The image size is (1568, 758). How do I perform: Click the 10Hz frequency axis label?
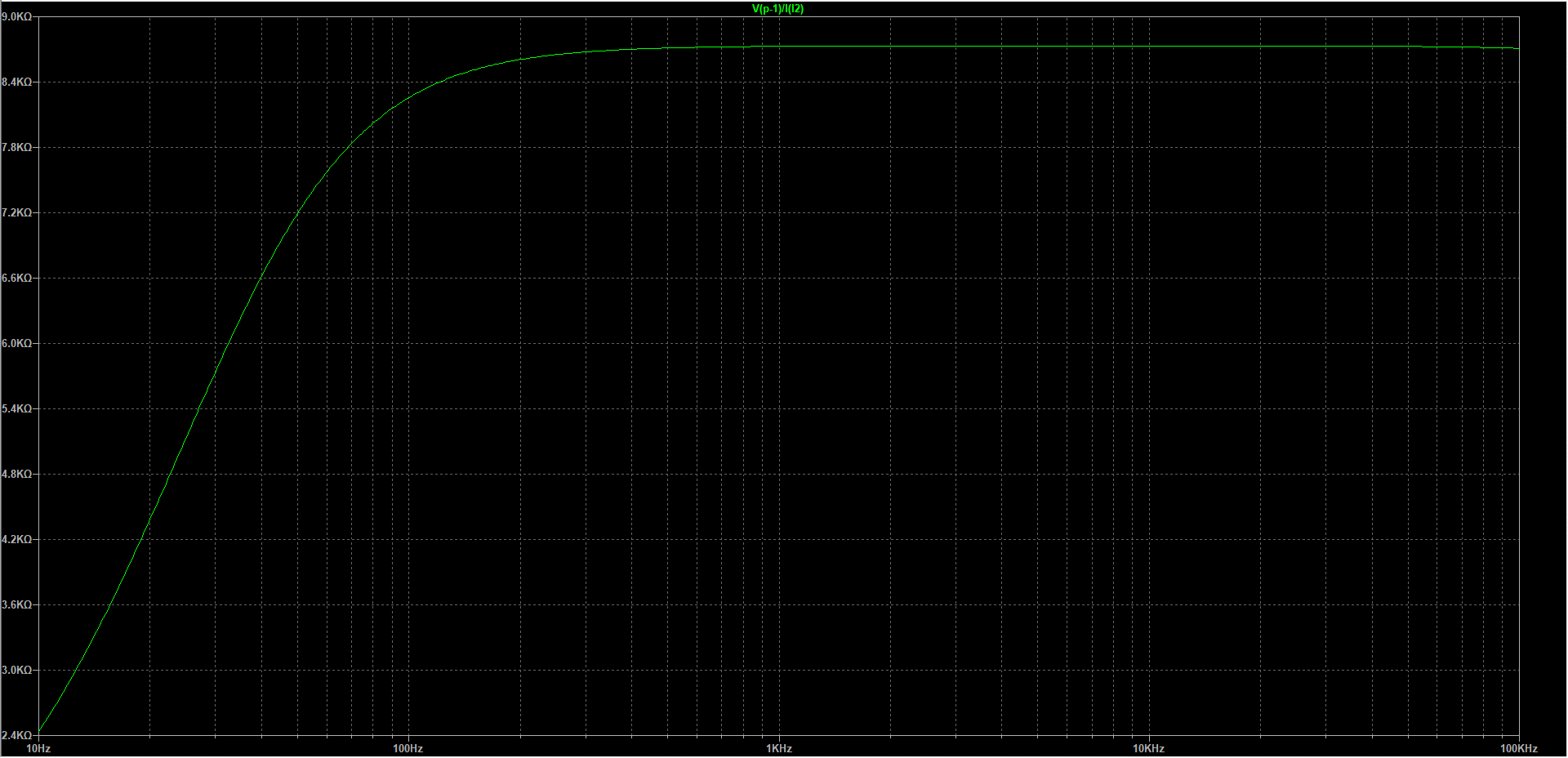pos(38,748)
